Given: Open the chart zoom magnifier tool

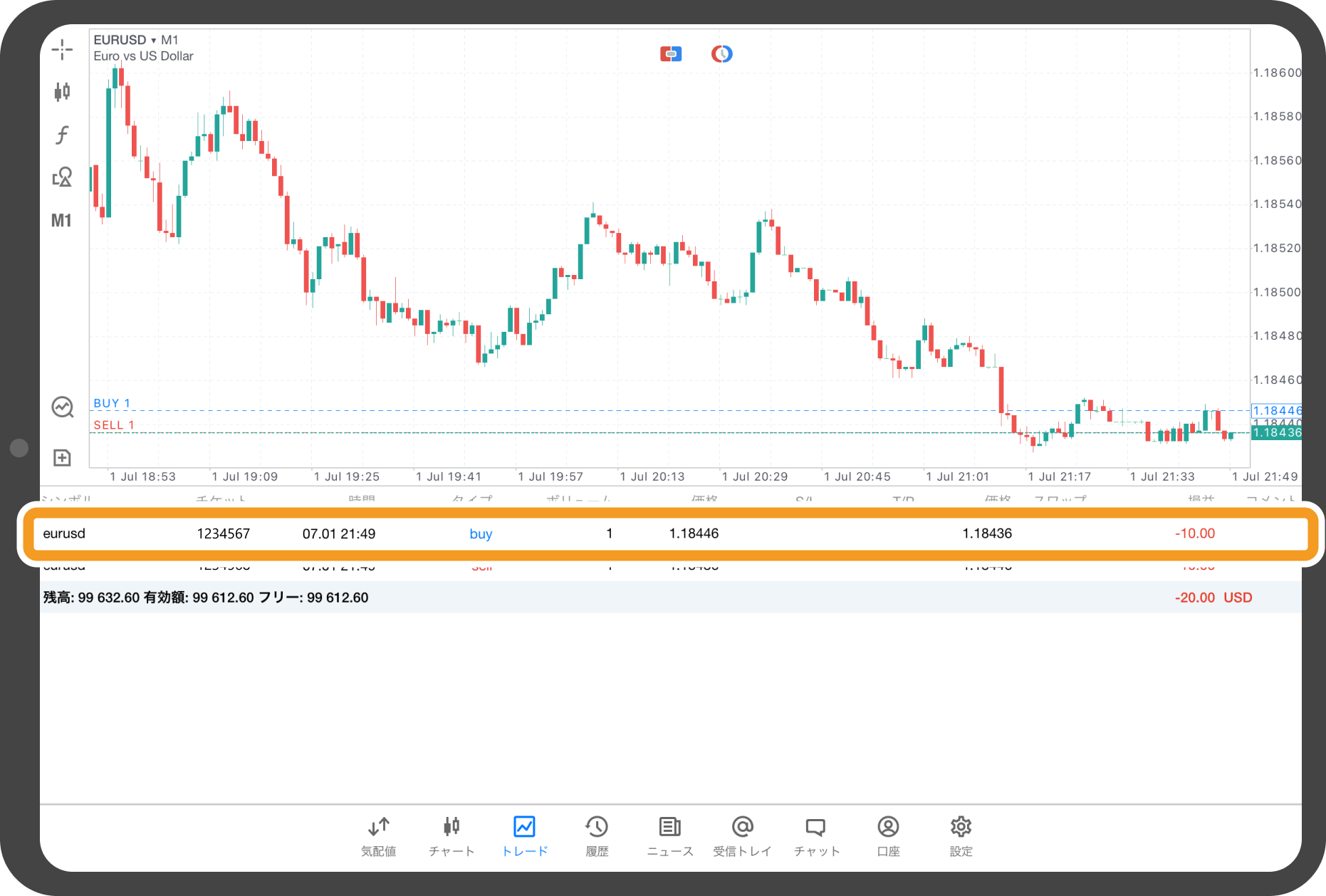Looking at the screenshot, I should point(62,407).
